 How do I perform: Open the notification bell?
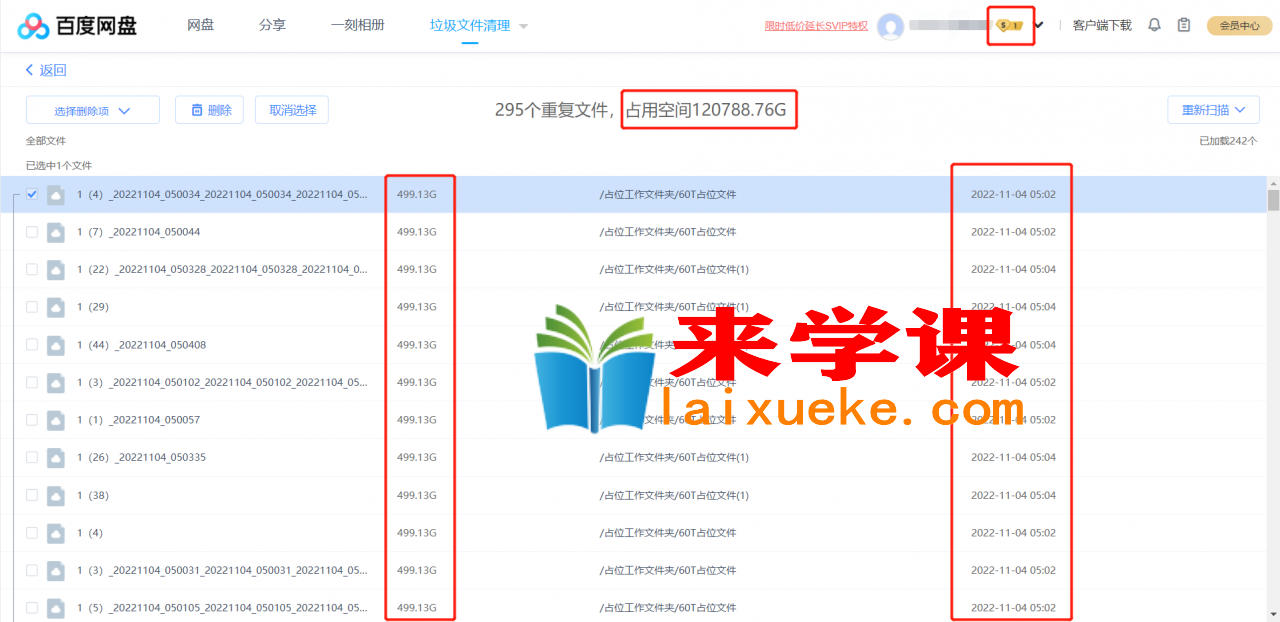coord(1154,25)
